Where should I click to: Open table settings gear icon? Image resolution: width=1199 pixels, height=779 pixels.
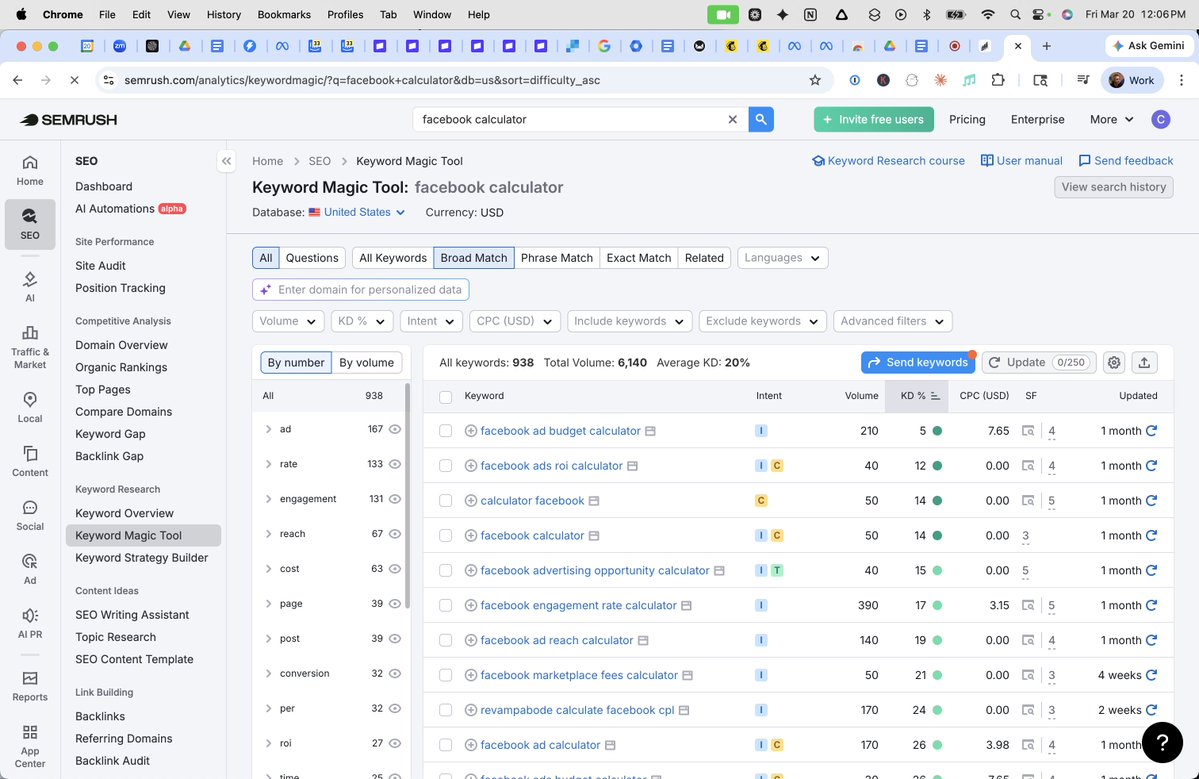[x=1114, y=362]
